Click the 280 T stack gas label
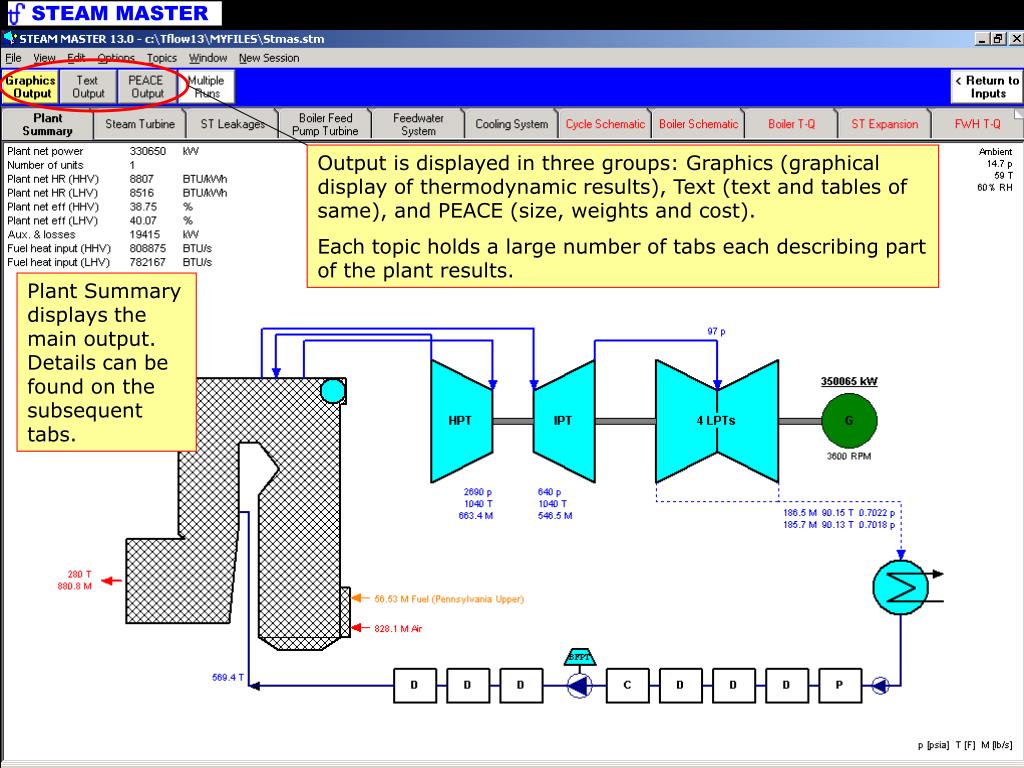 coord(79,574)
